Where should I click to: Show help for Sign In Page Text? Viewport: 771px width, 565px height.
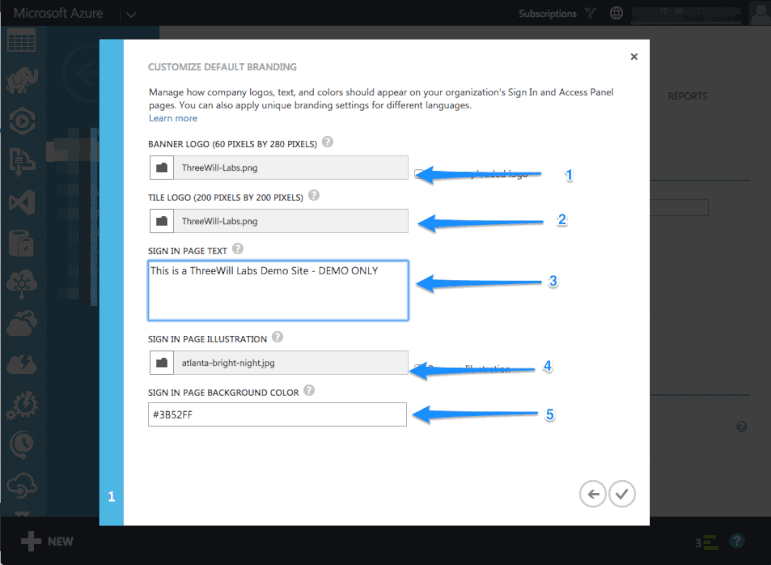pyautogui.click(x=237, y=248)
